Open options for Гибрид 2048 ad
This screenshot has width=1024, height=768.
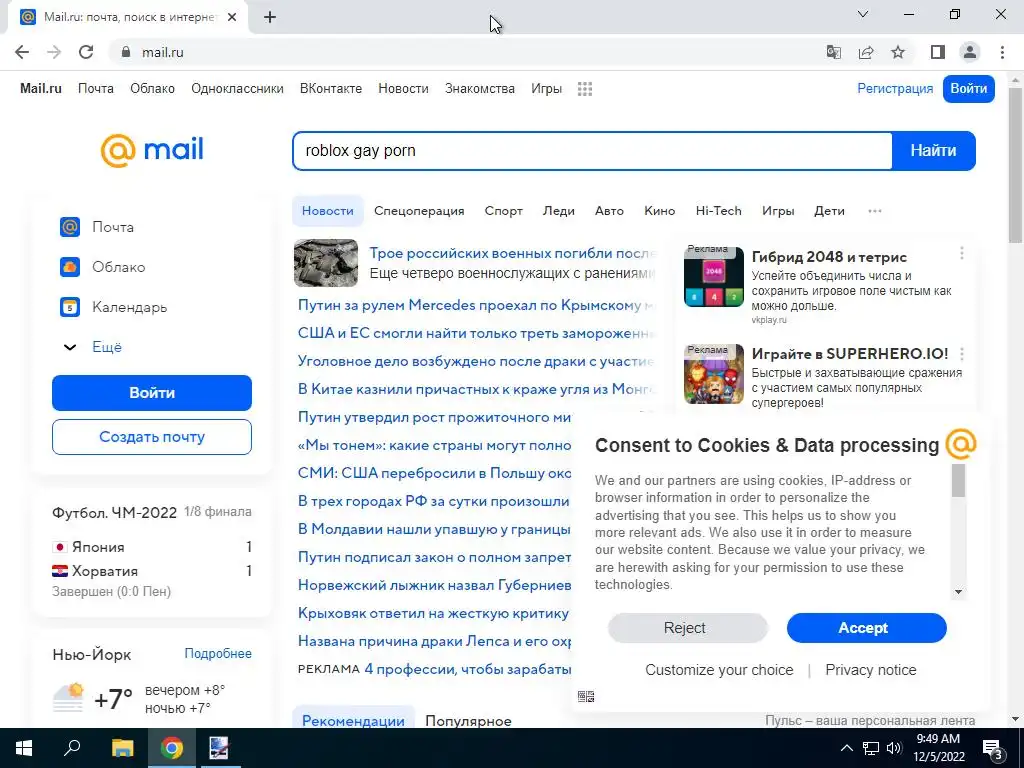point(961,253)
